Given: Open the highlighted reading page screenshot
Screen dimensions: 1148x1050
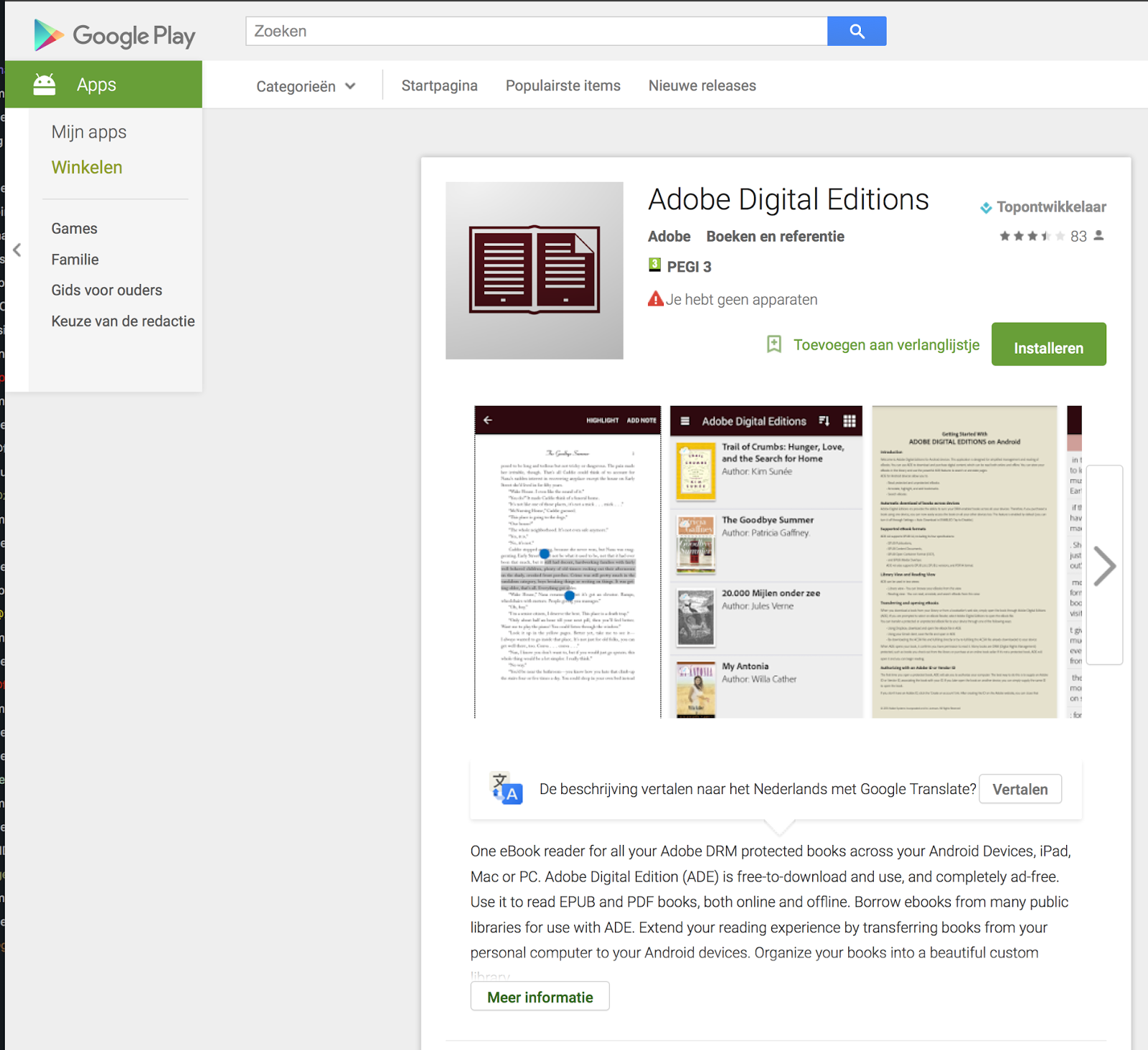Looking at the screenshot, I should (568, 562).
